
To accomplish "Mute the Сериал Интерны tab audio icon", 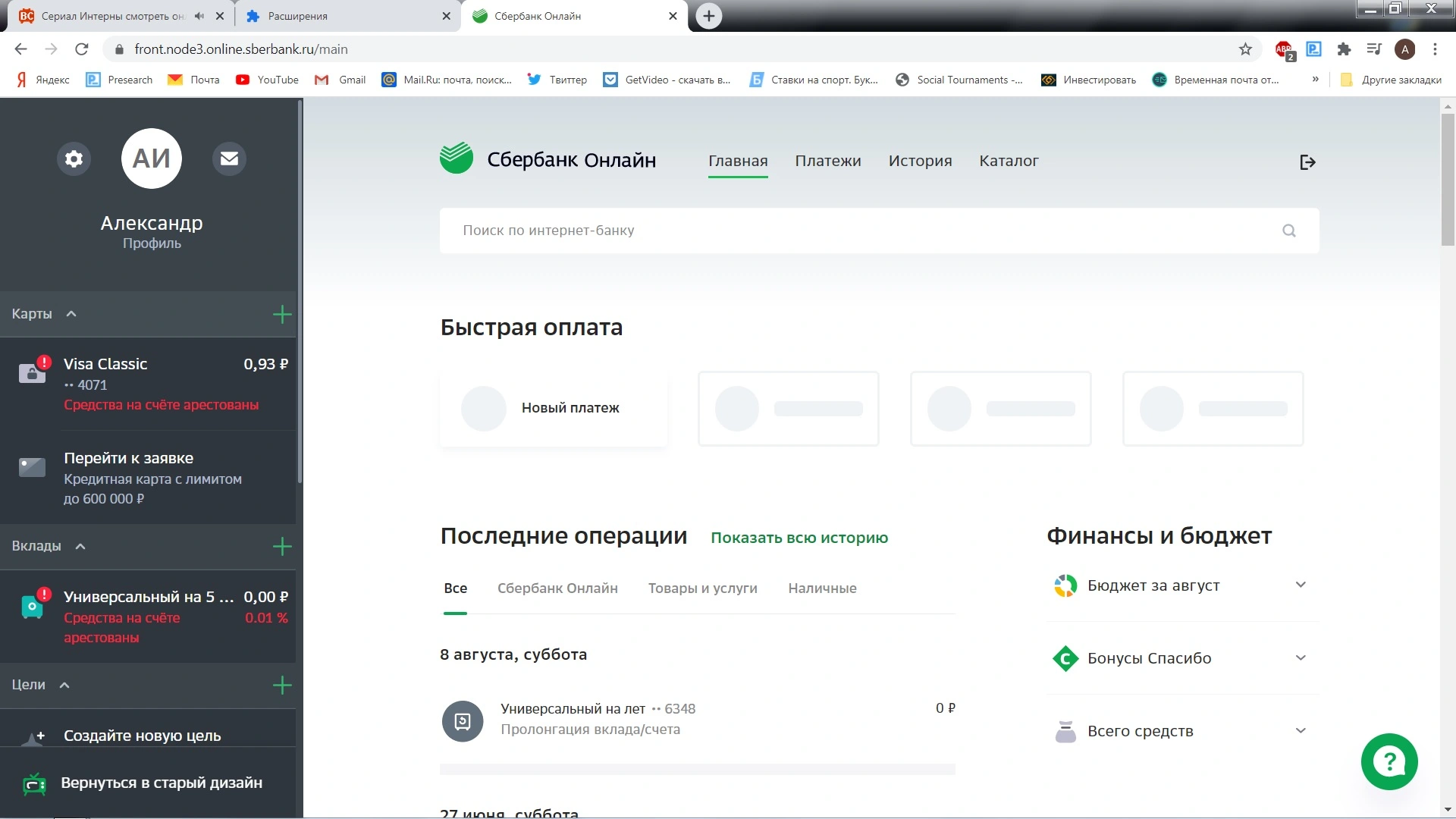I will point(199,16).
